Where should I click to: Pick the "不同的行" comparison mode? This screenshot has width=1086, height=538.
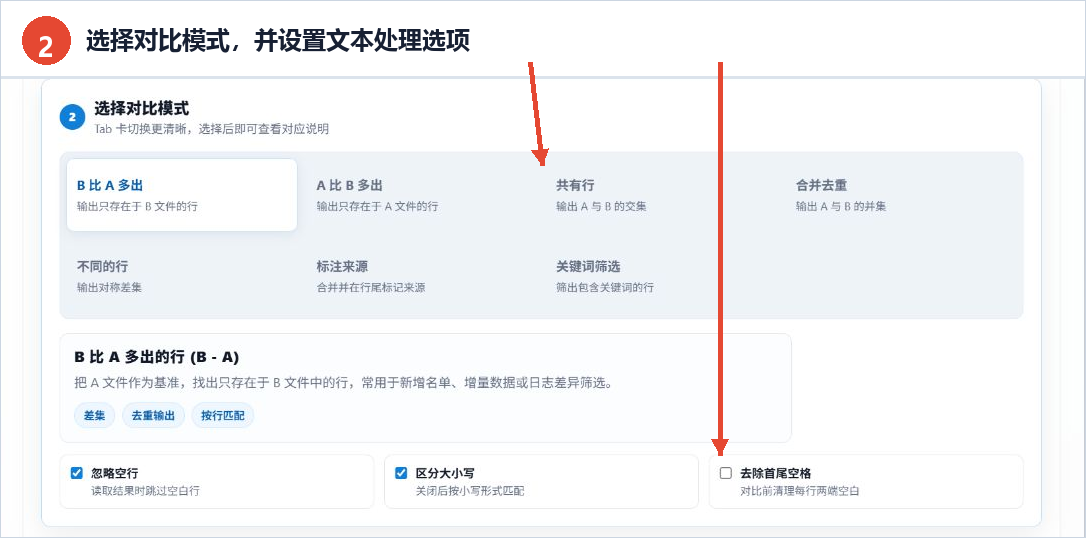click(181, 276)
